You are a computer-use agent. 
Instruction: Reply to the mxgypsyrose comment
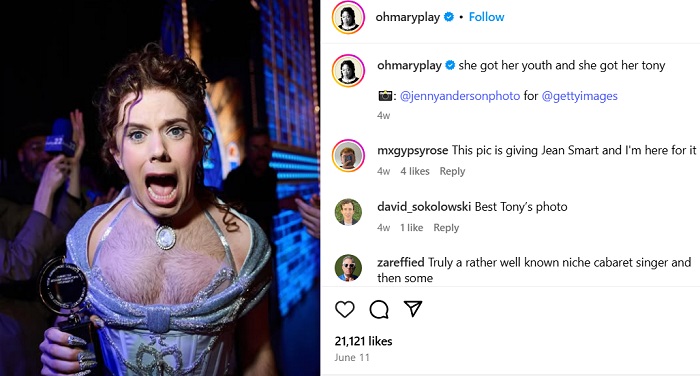coord(452,171)
